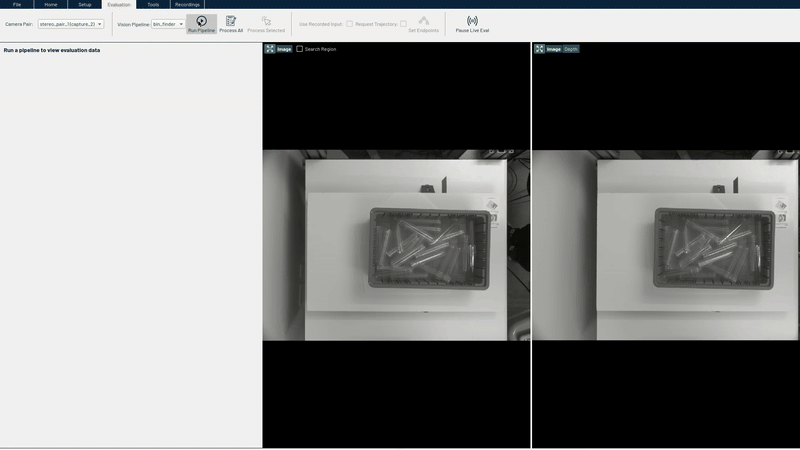The width and height of the screenshot is (800, 450).
Task: Select the Depth view in right panel
Action: [570, 48]
